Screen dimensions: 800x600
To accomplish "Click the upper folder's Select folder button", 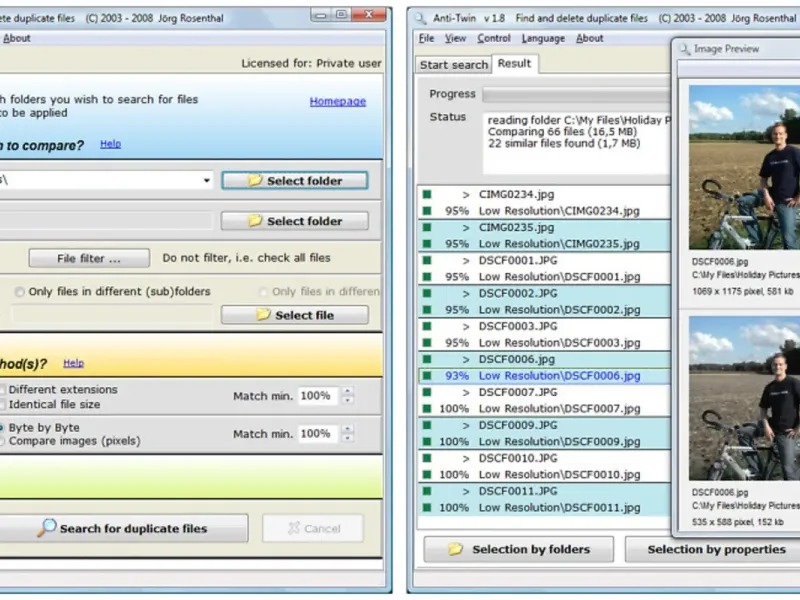I will (295, 181).
